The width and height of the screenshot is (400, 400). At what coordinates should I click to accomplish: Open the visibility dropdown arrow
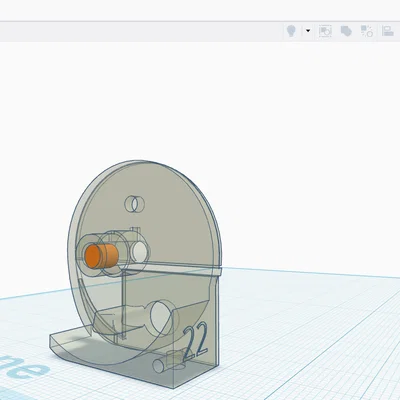click(308, 31)
